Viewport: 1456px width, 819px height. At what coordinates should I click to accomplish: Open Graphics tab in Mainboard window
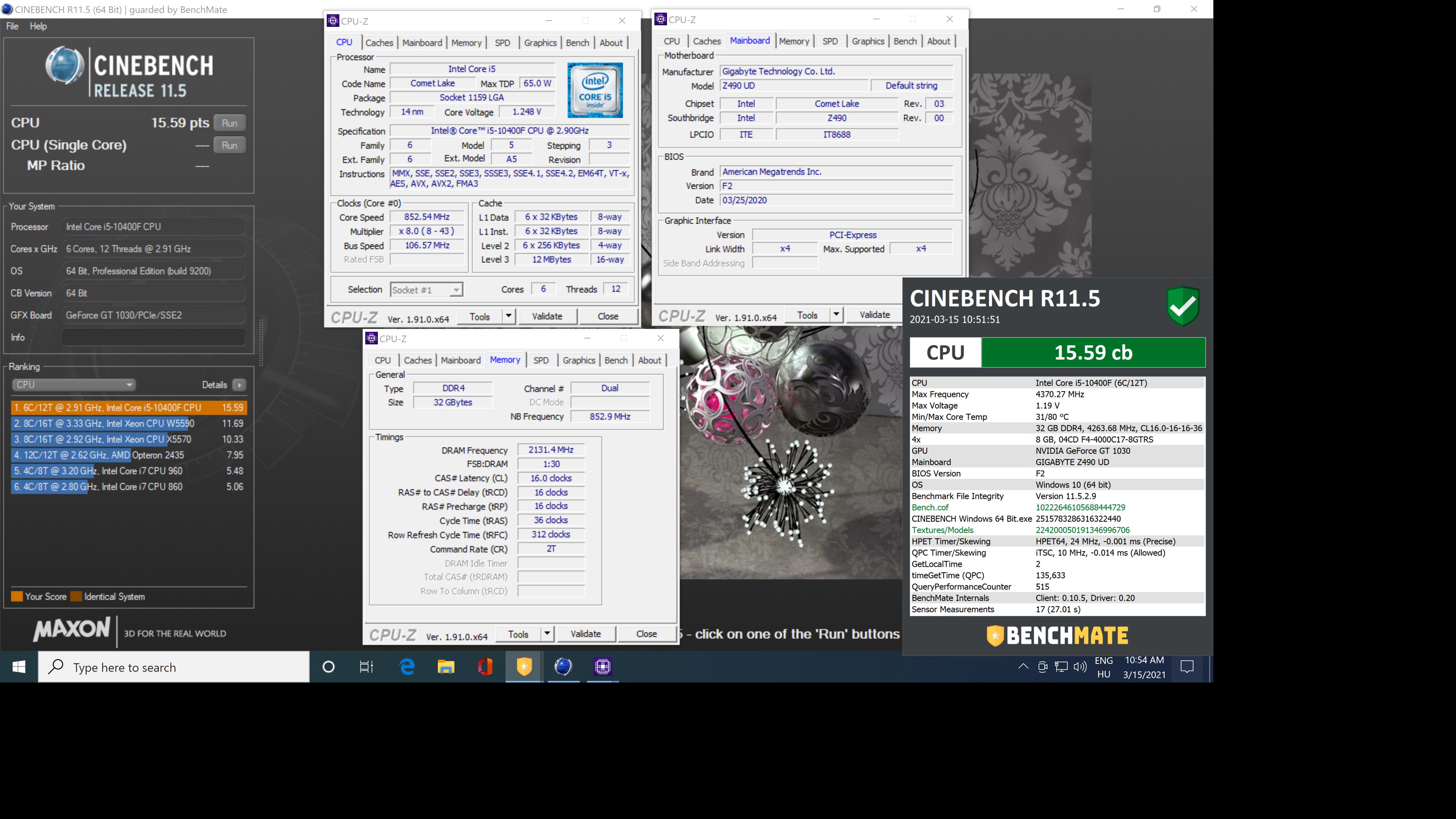coord(868,41)
